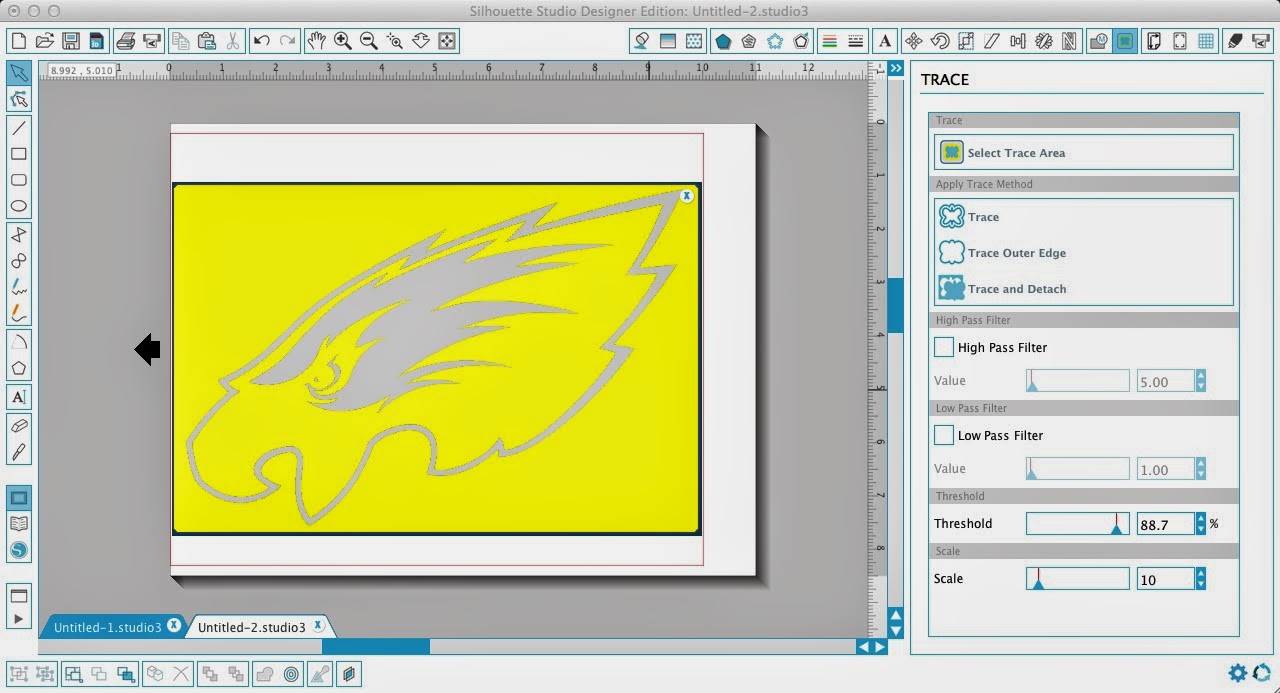The image size is (1280, 693).
Task: Enable the High Pass Filter
Action: [943, 347]
